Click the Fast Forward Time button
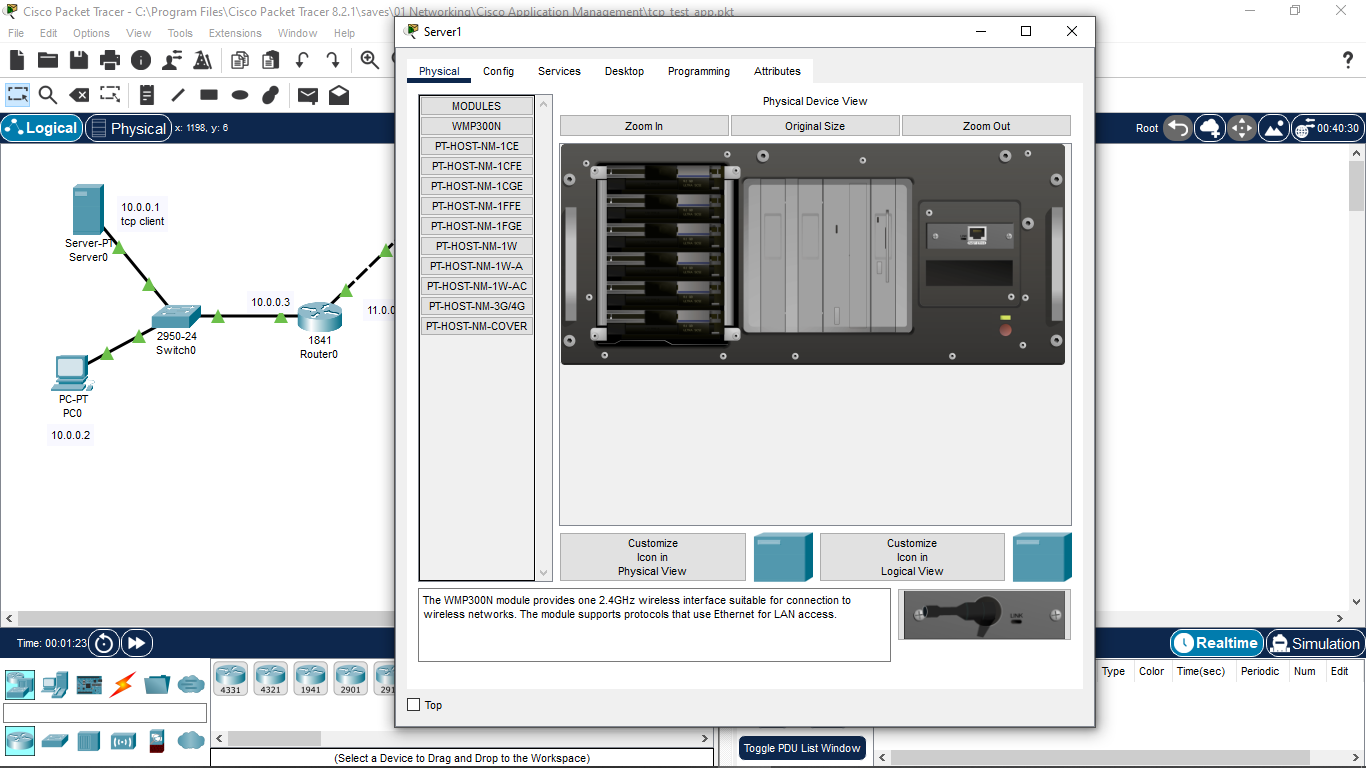This screenshot has height=768, width=1366. pyautogui.click(x=137, y=643)
